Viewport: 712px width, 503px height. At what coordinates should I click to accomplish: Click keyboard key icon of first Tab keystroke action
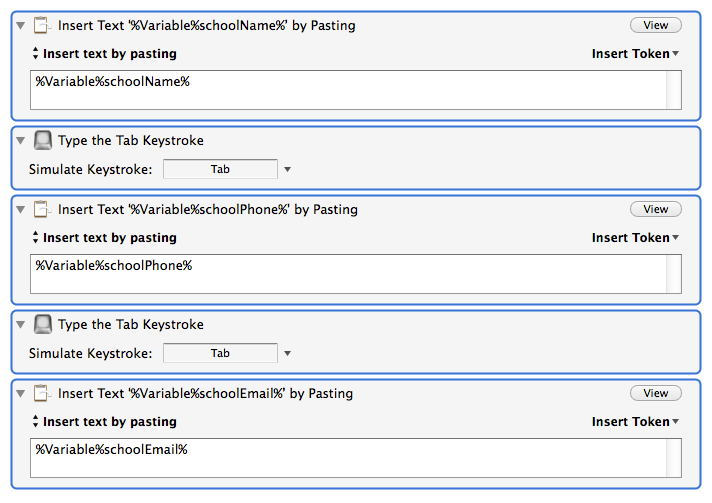coord(43,140)
